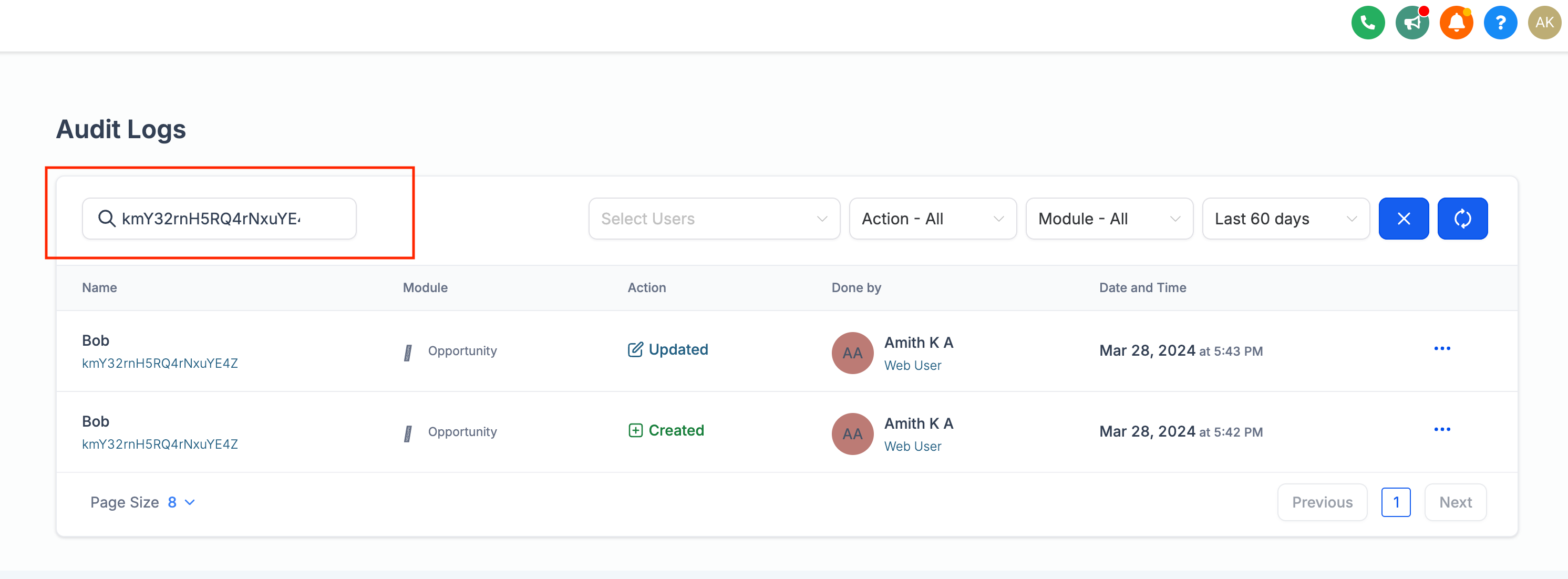This screenshot has width=1568, height=579.
Task: Click the green phone call icon
Action: [1367, 23]
